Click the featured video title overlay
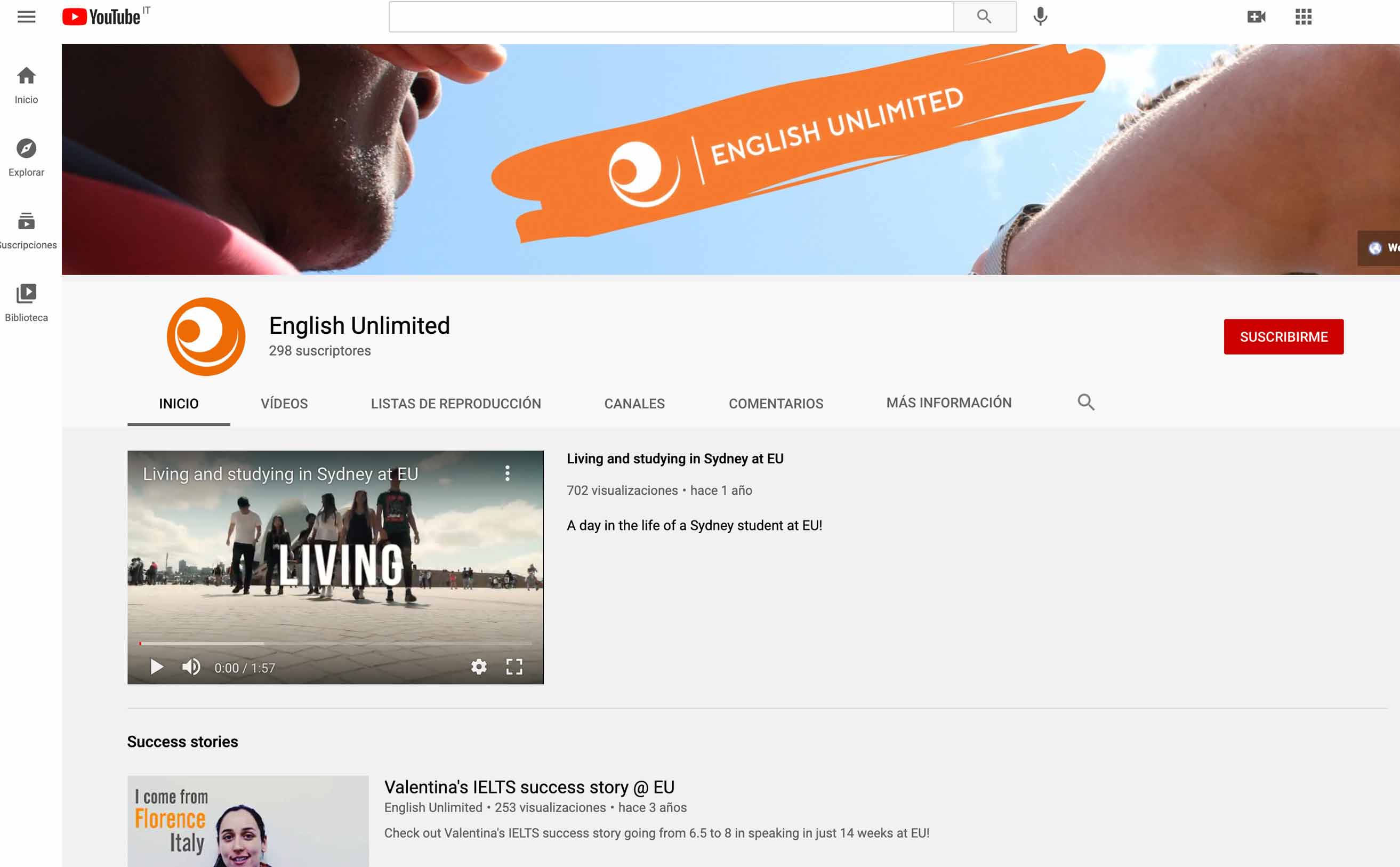Screen dimensions: 1400x867 (x=280, y=474)
